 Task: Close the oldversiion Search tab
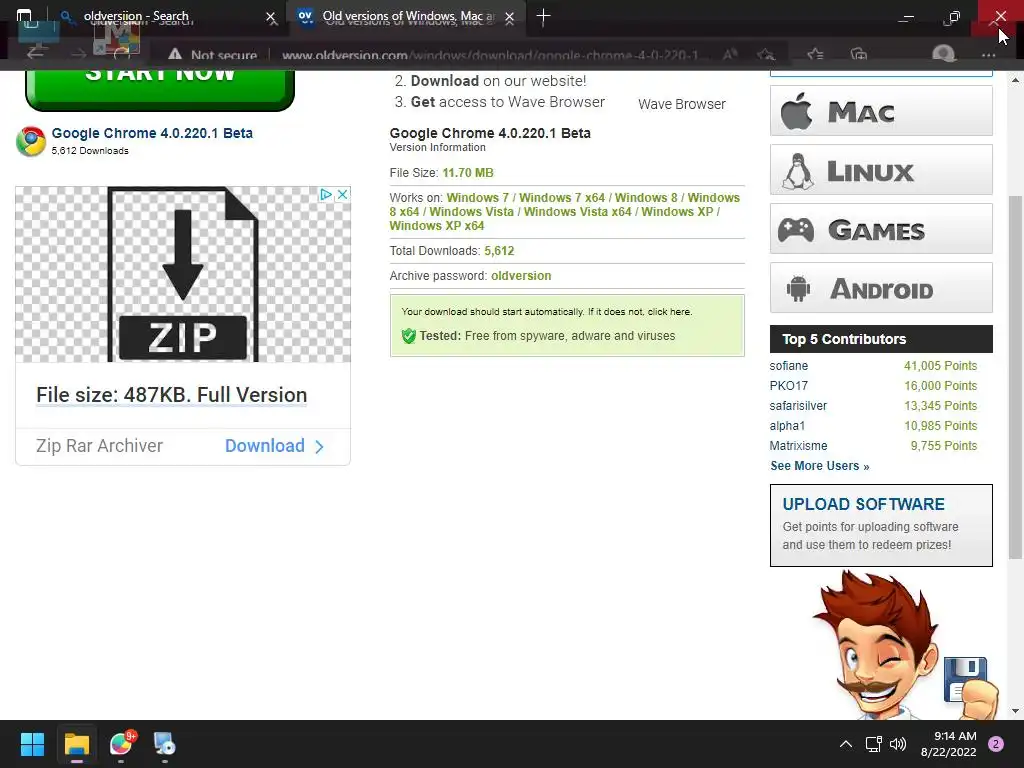tap(271, 18)
